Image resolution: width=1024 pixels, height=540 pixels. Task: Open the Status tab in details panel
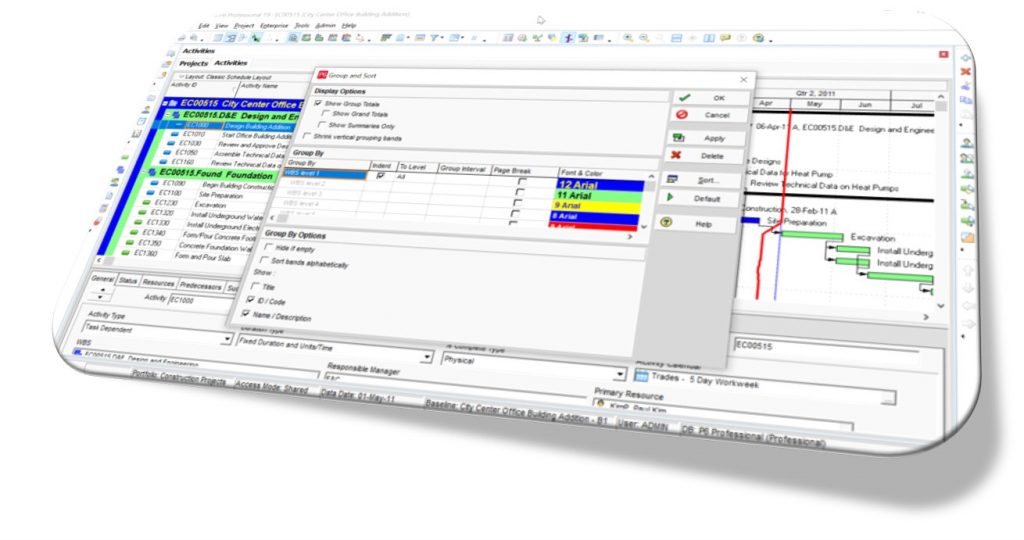[x=128, y=280]
